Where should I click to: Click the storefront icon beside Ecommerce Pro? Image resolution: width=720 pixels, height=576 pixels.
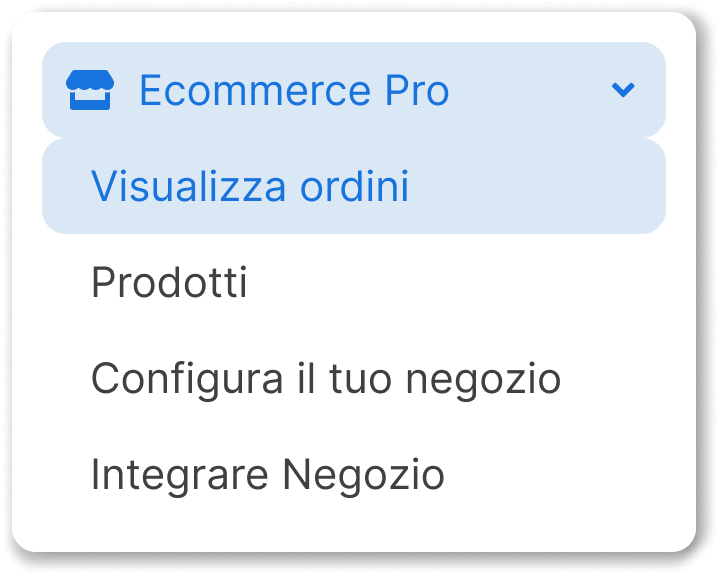(x=90, y=90)
